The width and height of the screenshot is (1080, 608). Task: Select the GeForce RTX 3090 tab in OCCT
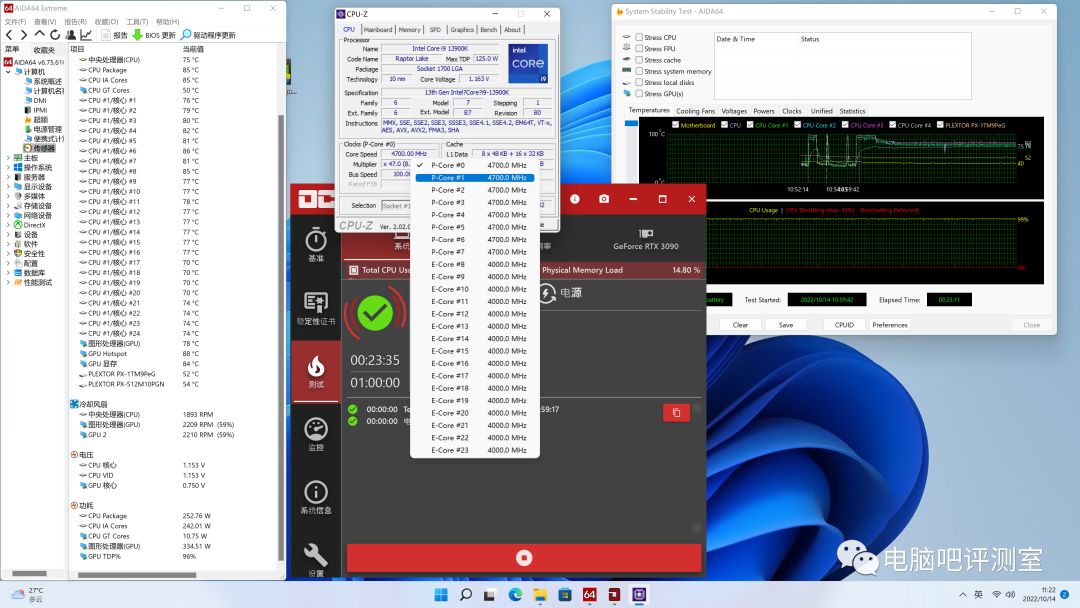645,239
